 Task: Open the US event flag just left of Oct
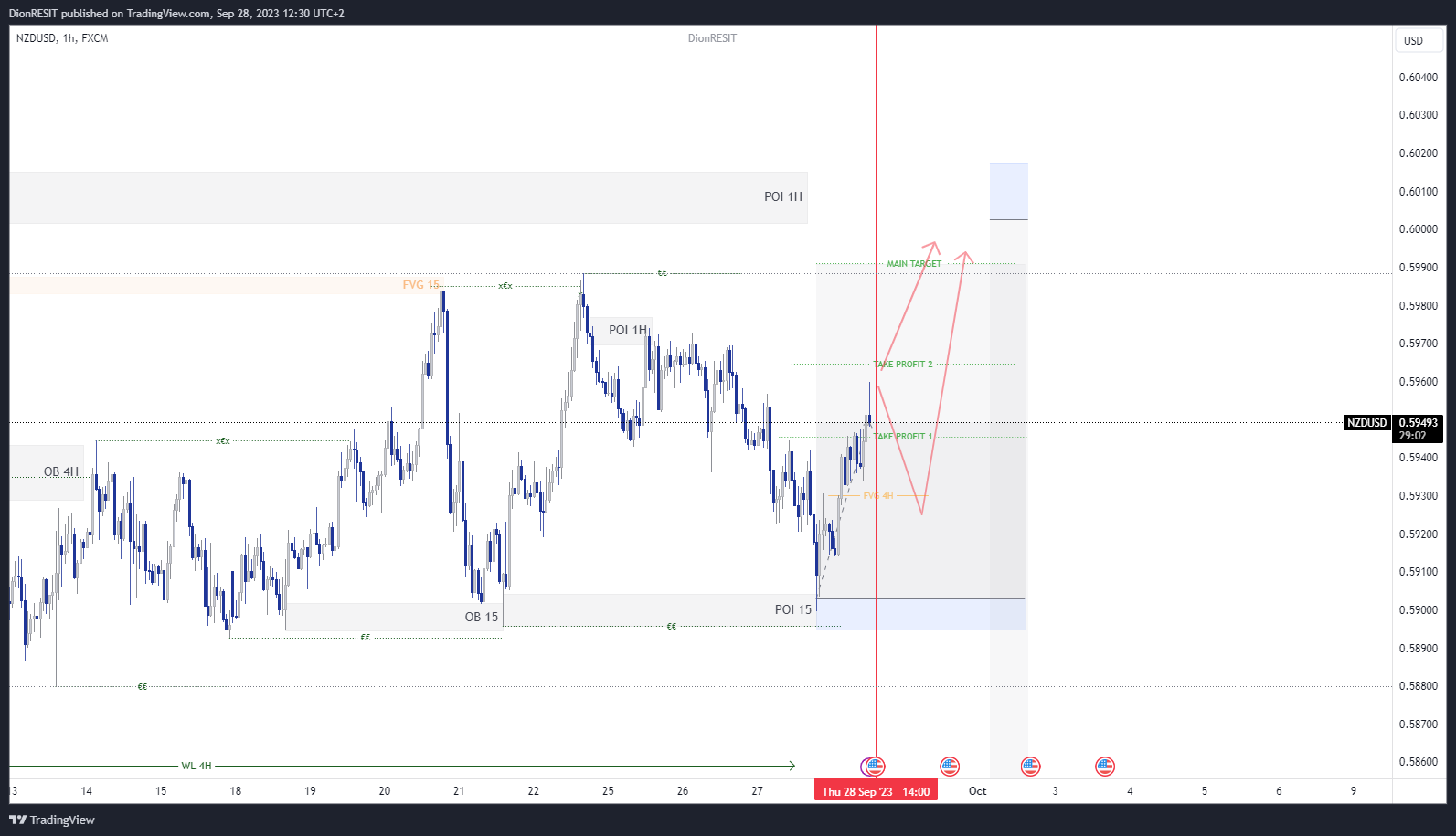coord(950,766)
